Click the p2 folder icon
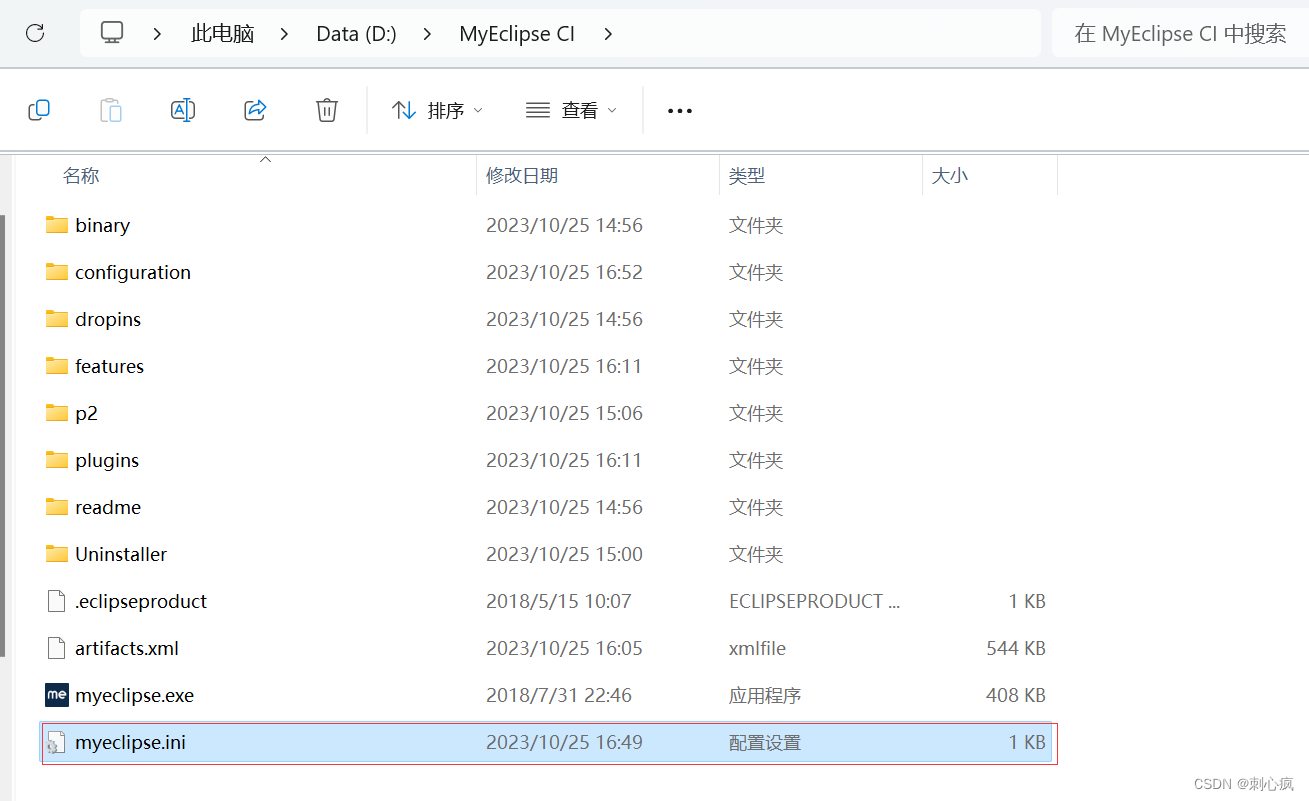Viewport: 1309px width, 801px height. tap(57, 413)
